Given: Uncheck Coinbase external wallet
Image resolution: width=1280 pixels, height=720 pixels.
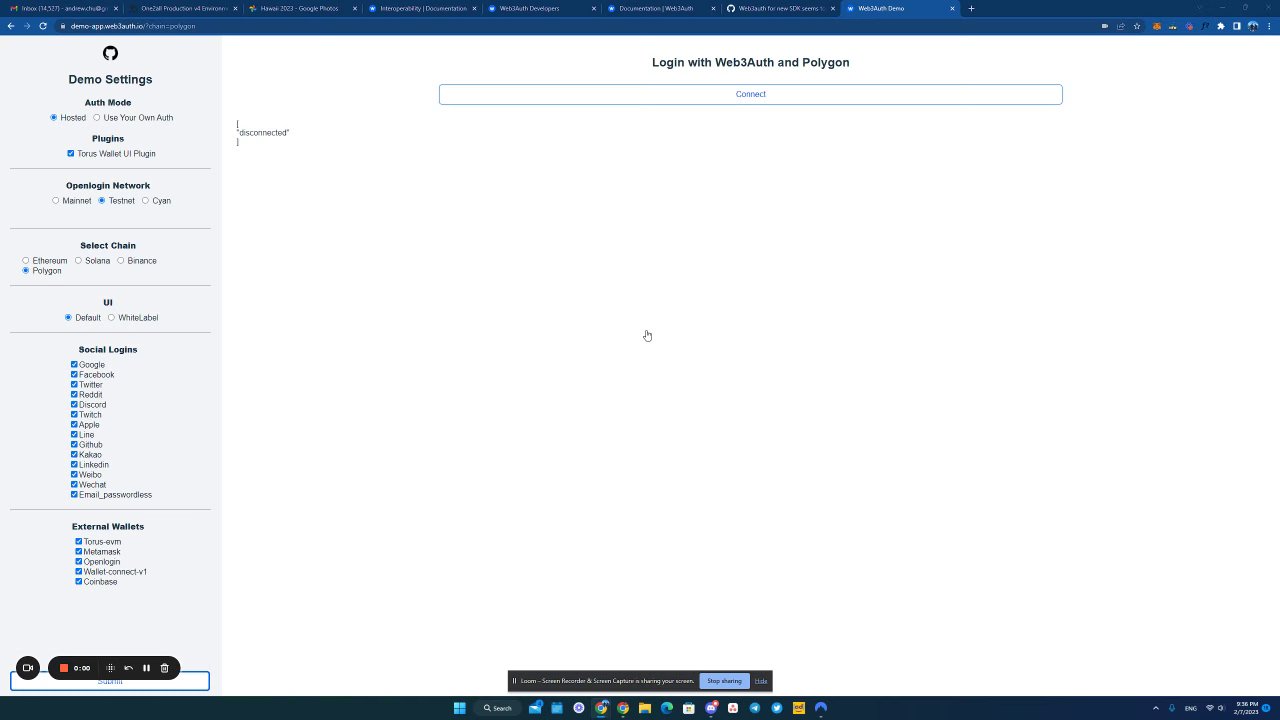Looking at the screenshot, I should 79,581.
